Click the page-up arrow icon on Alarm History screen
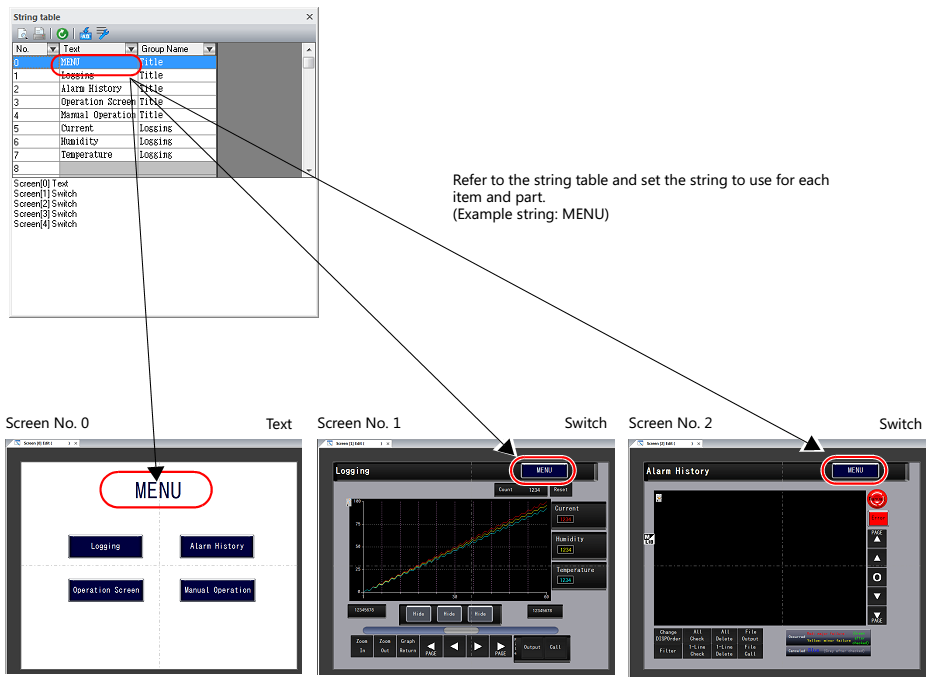 pos(877,538)
